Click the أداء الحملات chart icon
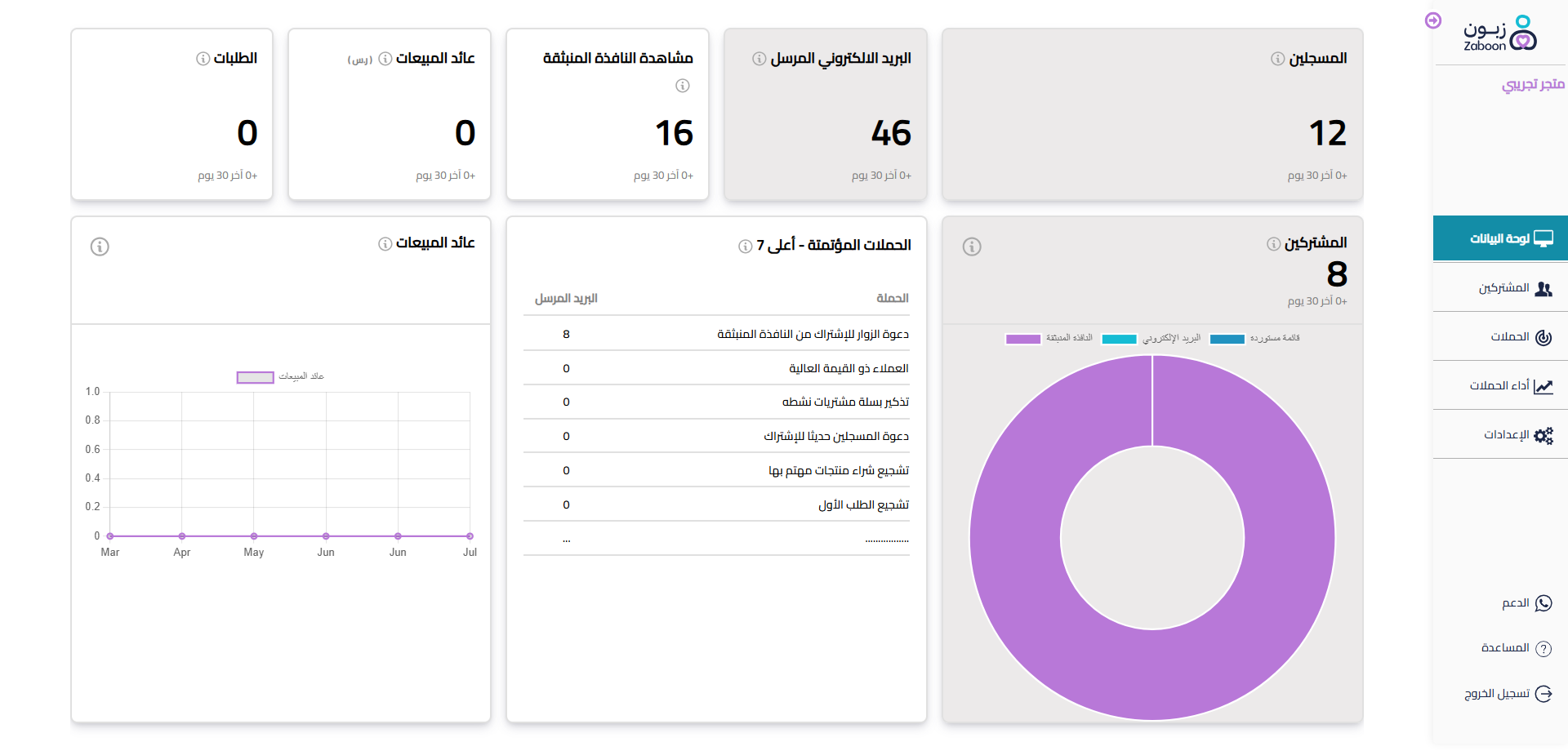Viewport: 1568px width, 751px height. 1543,386
